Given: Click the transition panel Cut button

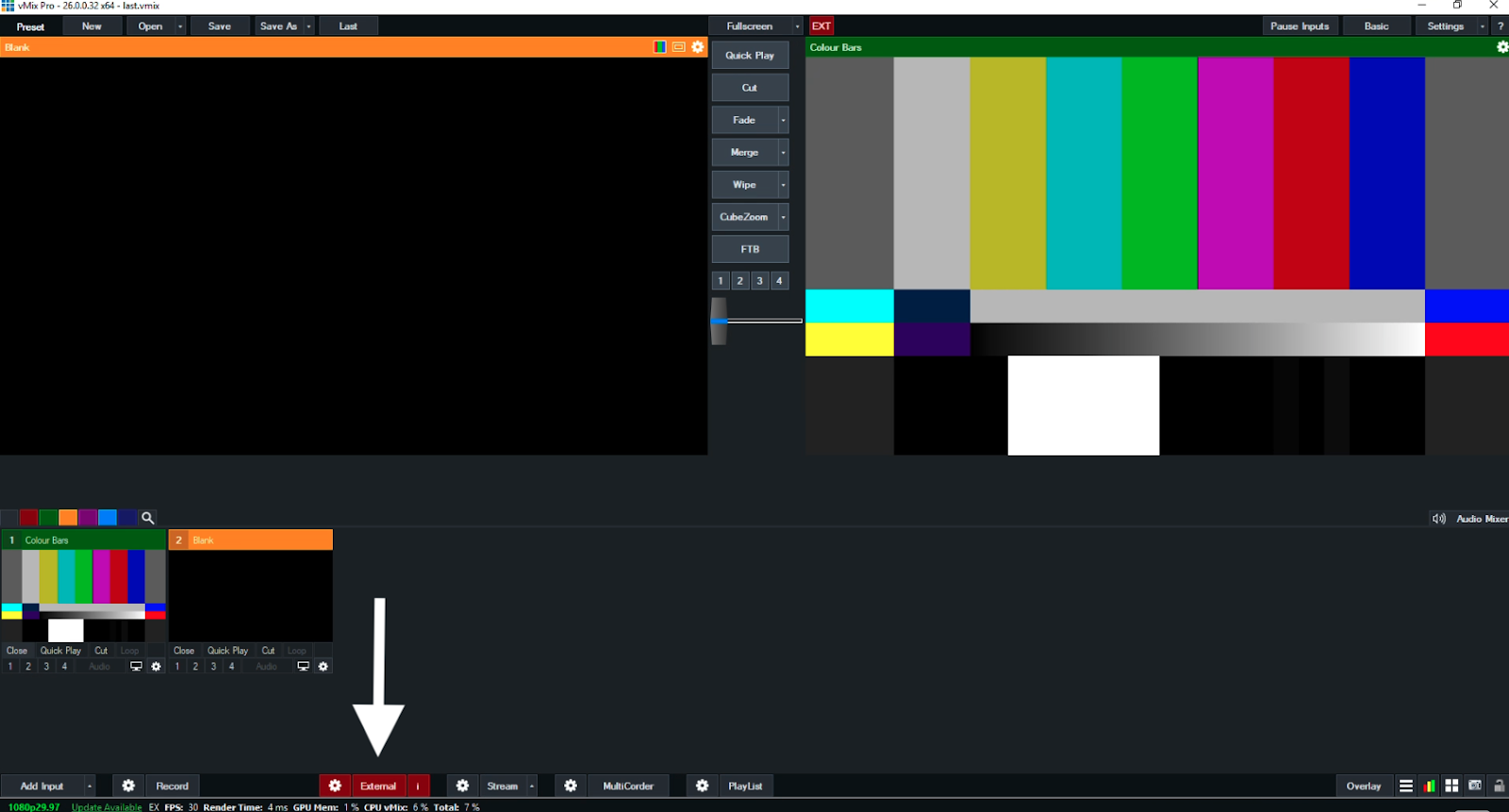Looking at the screenshot, I should (x=750, y=88).
